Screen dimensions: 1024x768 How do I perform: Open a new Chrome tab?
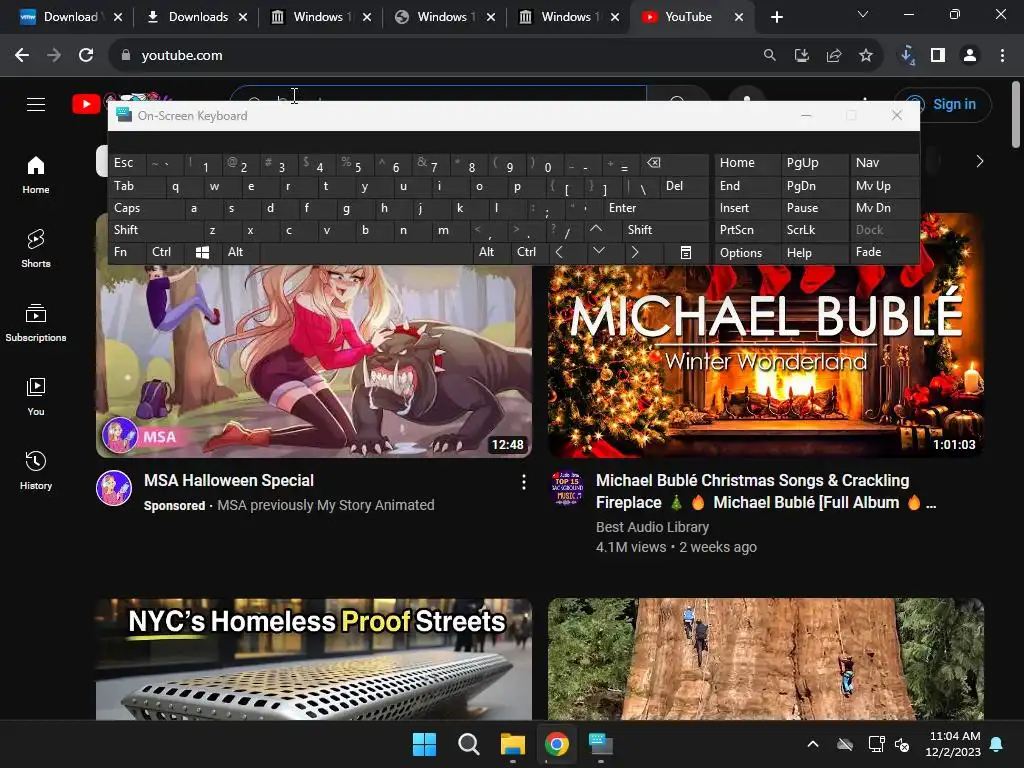click(x=776, y=17)
